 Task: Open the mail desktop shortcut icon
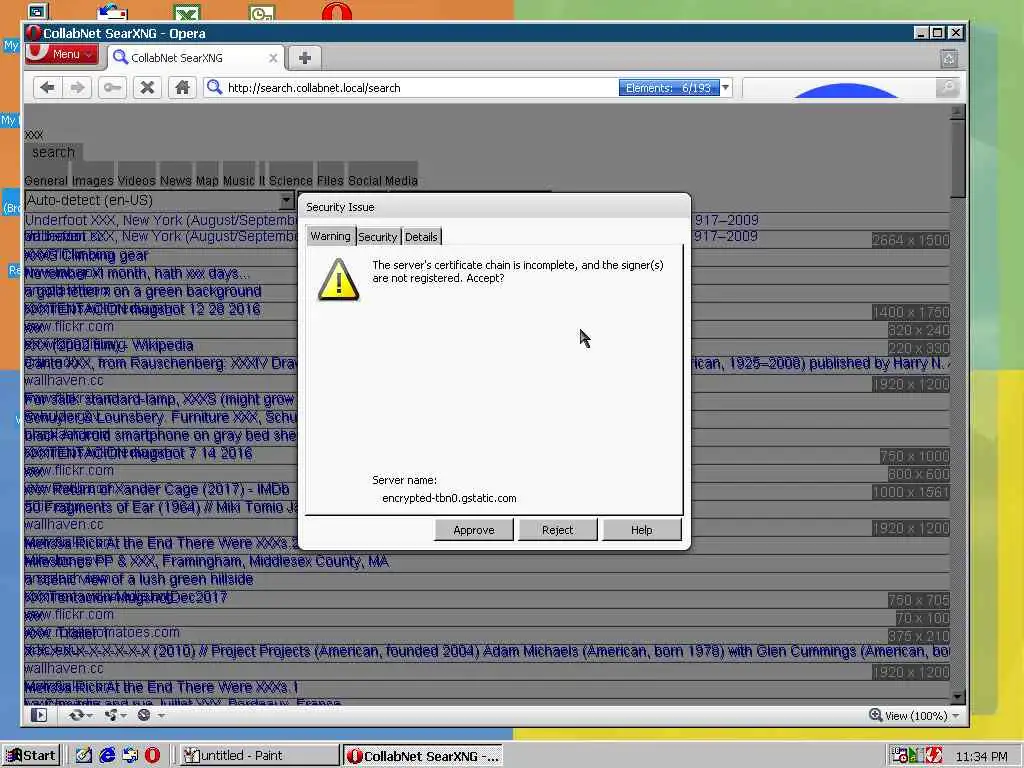click(112, 12)
